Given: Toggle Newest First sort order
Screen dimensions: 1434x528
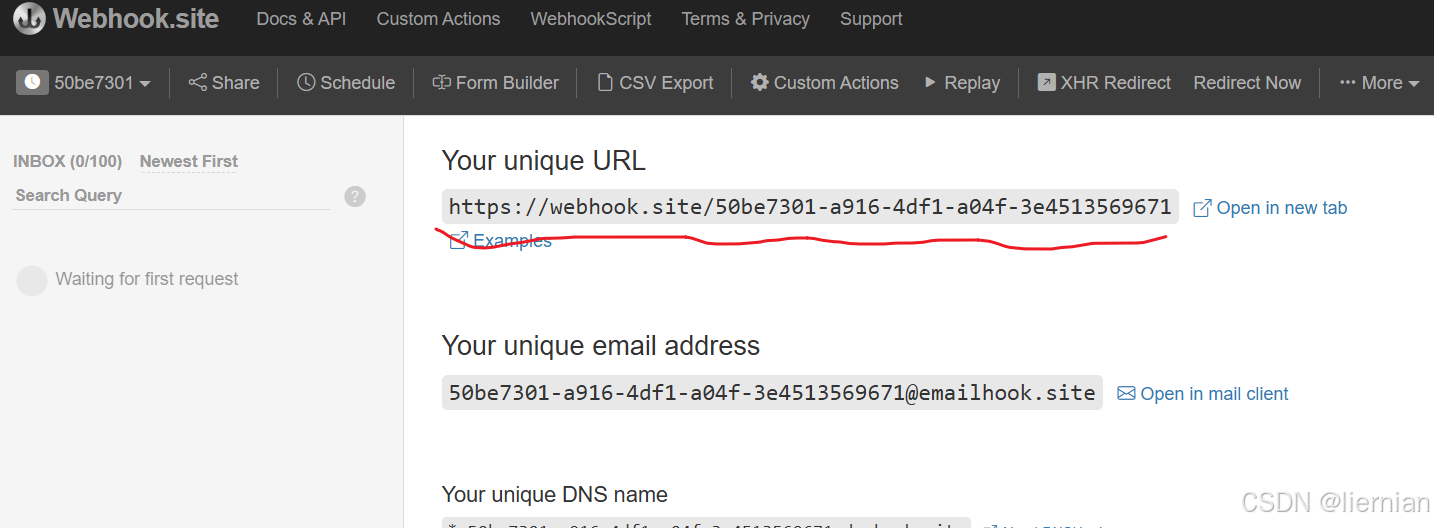Looking at the screenshot, I should (x=189, y=161).
